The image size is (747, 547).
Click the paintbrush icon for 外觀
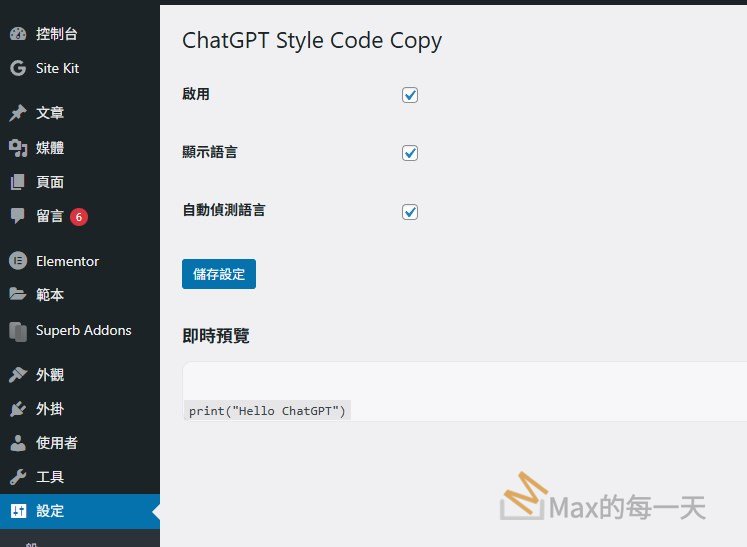coord(17,375)
